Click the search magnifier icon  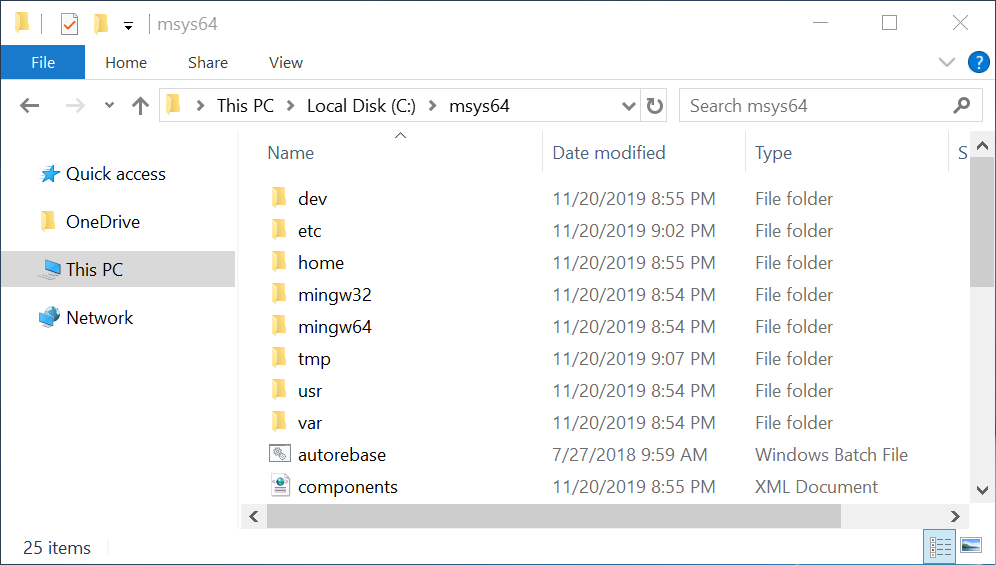(x=961, y=106)
